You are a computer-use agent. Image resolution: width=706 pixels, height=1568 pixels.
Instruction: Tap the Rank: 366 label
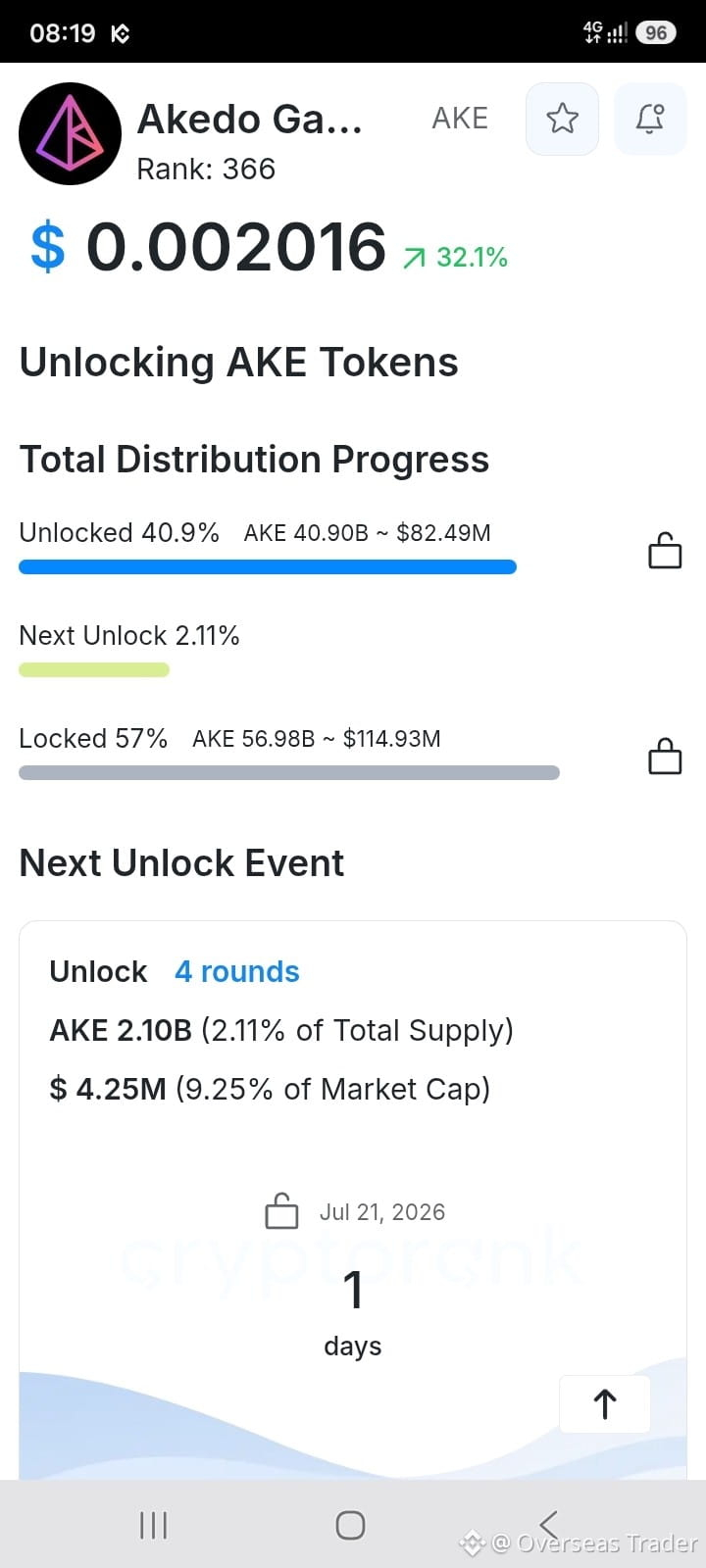[206, 170]
